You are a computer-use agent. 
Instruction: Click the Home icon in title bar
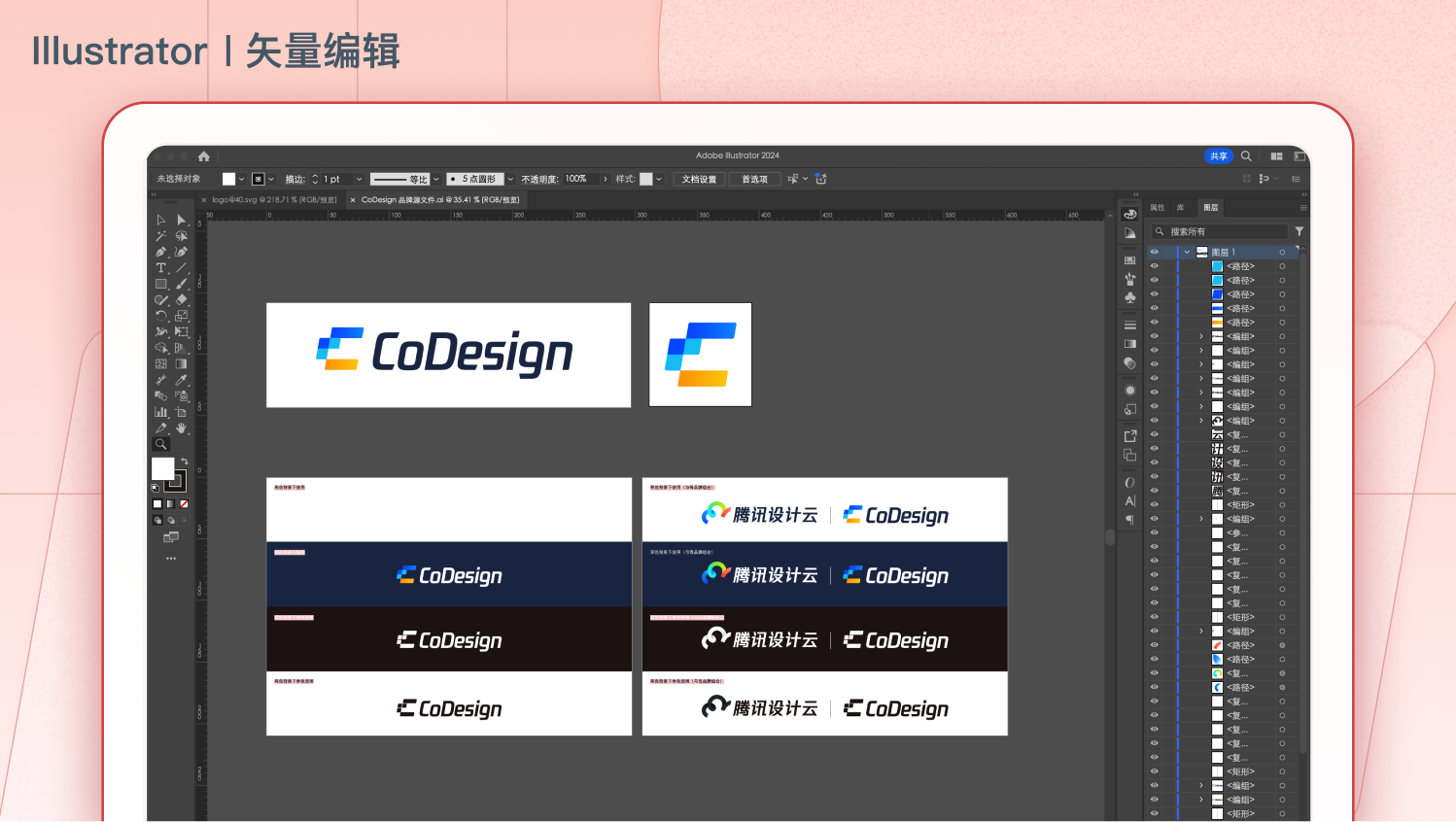pyautogui.click(x=204, y=155)
